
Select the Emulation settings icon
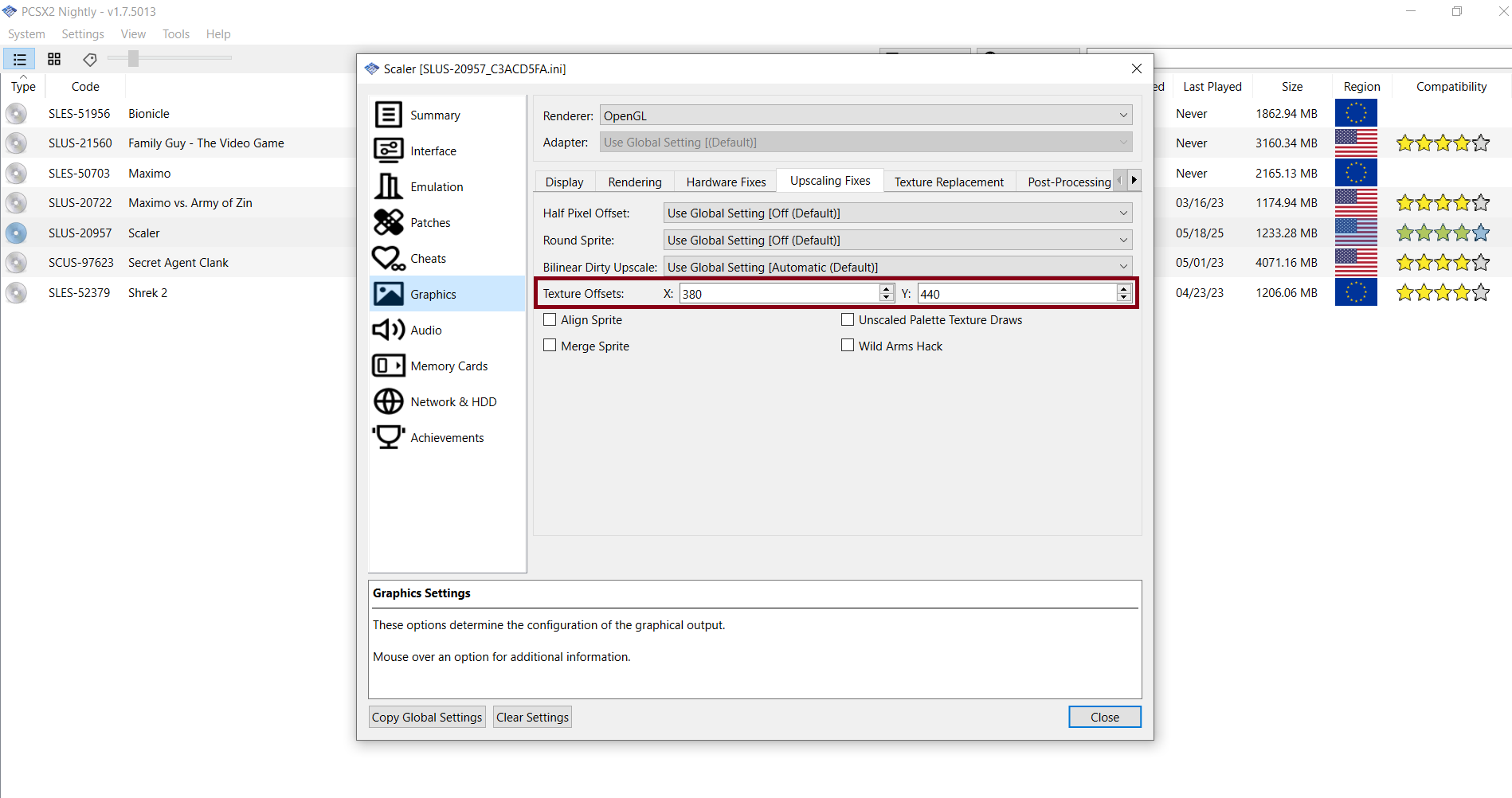[x=388, y=186]
